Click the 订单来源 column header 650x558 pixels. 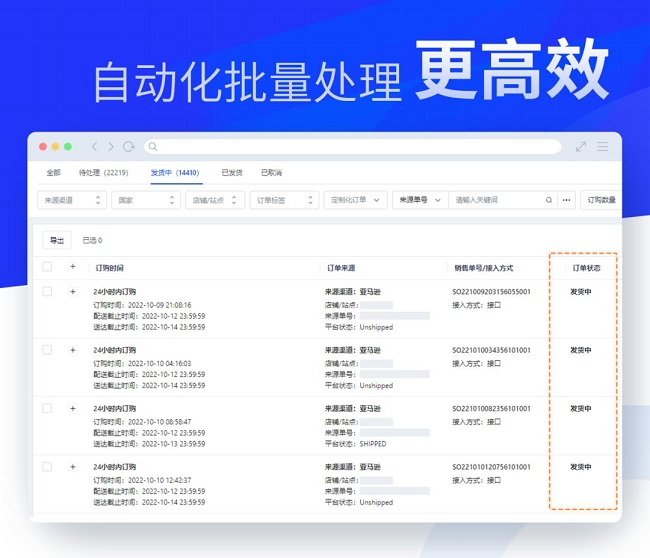[341, 268]
